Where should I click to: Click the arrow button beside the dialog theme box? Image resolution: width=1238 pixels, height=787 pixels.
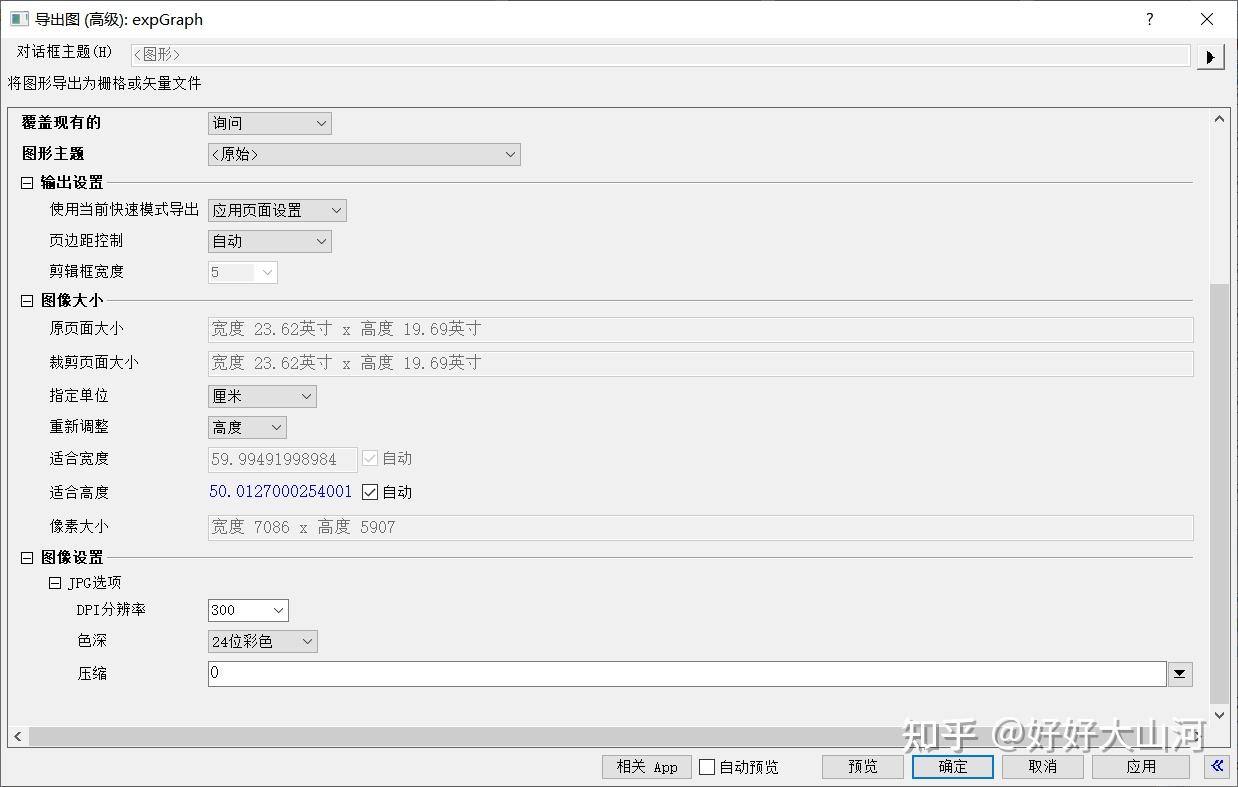(x=1210, y=56)
